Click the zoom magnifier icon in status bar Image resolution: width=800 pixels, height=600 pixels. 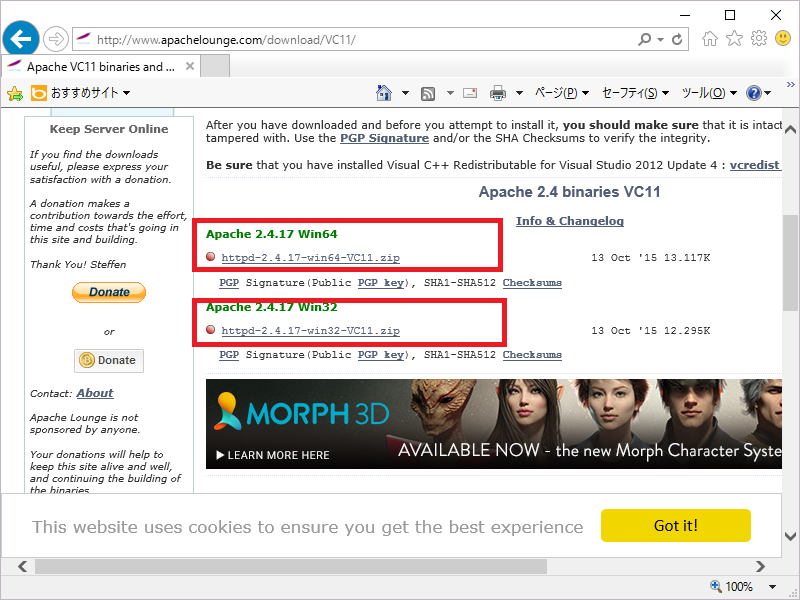(x=715, y=586)
